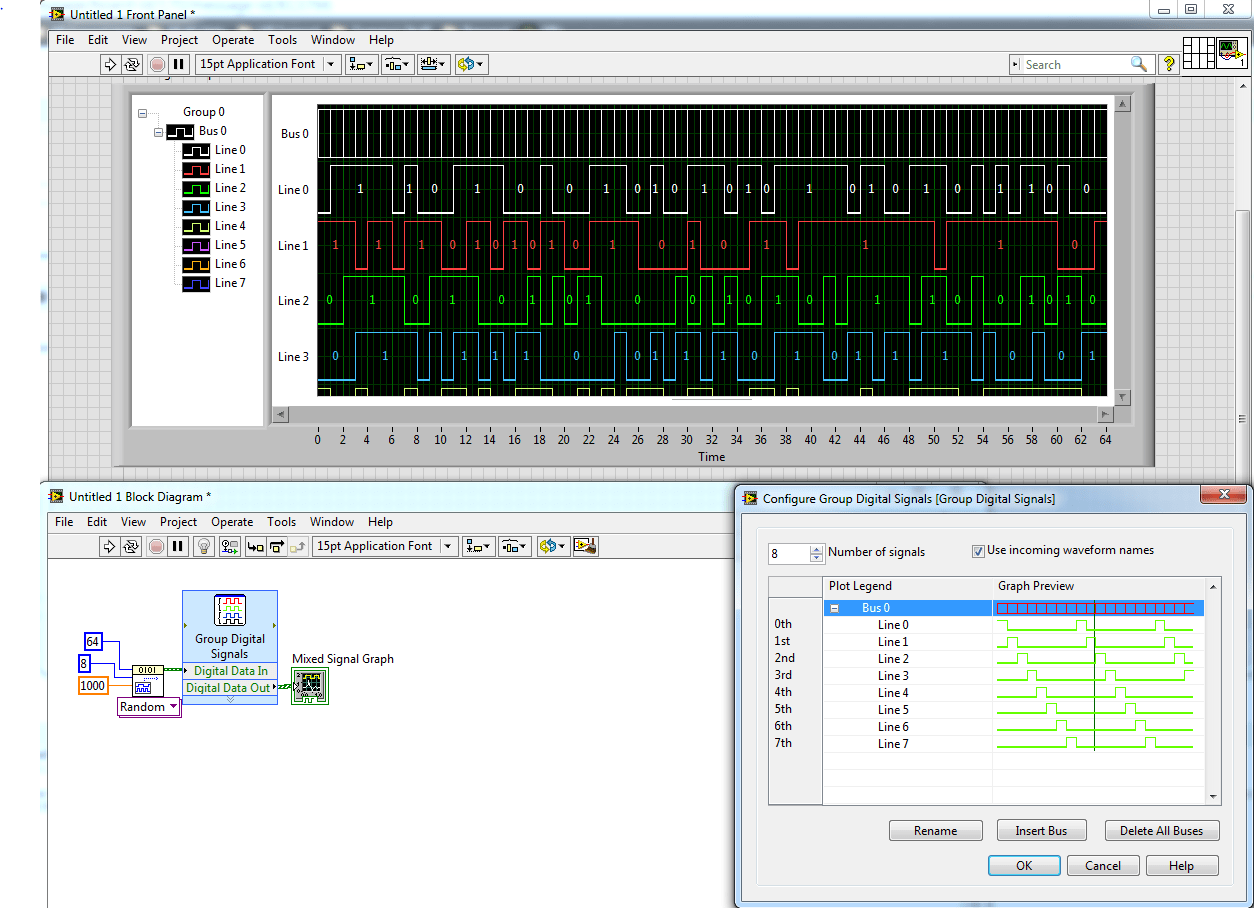This screenshot has width=1254, height=908.
Task: Open the Operate menu in Front Panel
Action: click(x=232, y=40)
